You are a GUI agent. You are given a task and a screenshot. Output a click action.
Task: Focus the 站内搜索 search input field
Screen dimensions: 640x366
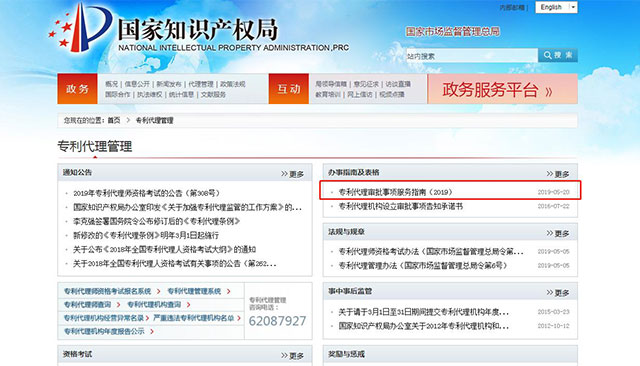pyautogui.click(x=472, y=56)
